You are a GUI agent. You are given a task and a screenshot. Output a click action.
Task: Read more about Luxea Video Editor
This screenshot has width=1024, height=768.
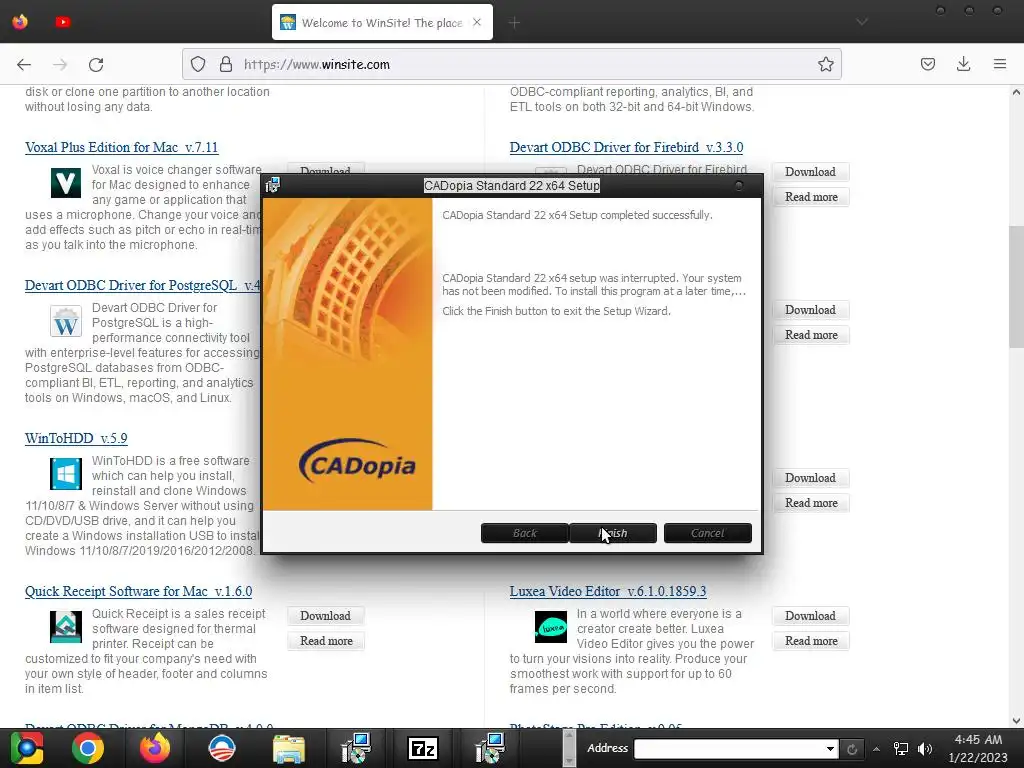point(810,641)
